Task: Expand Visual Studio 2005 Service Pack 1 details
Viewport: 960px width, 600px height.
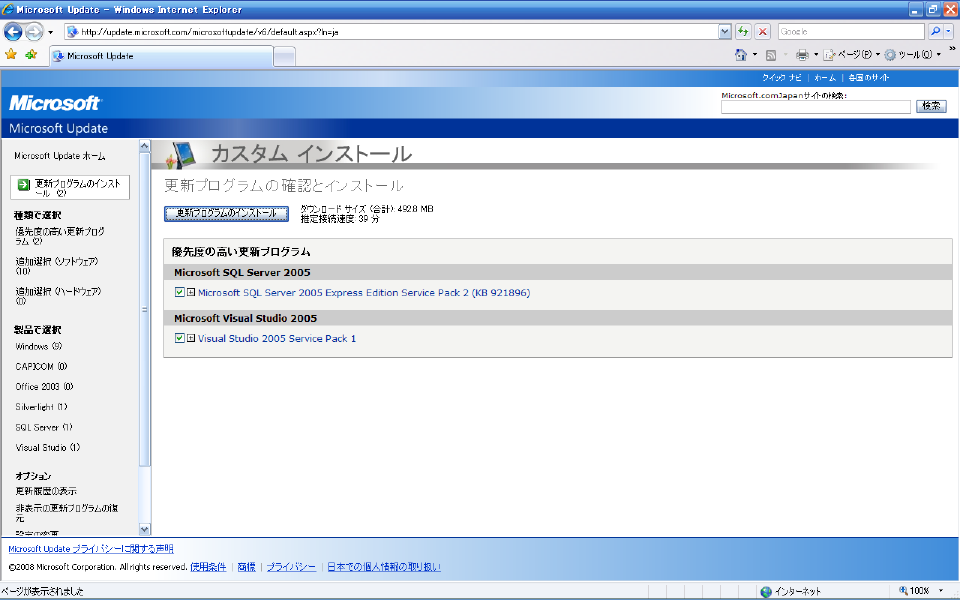Action: pos(191,338)
